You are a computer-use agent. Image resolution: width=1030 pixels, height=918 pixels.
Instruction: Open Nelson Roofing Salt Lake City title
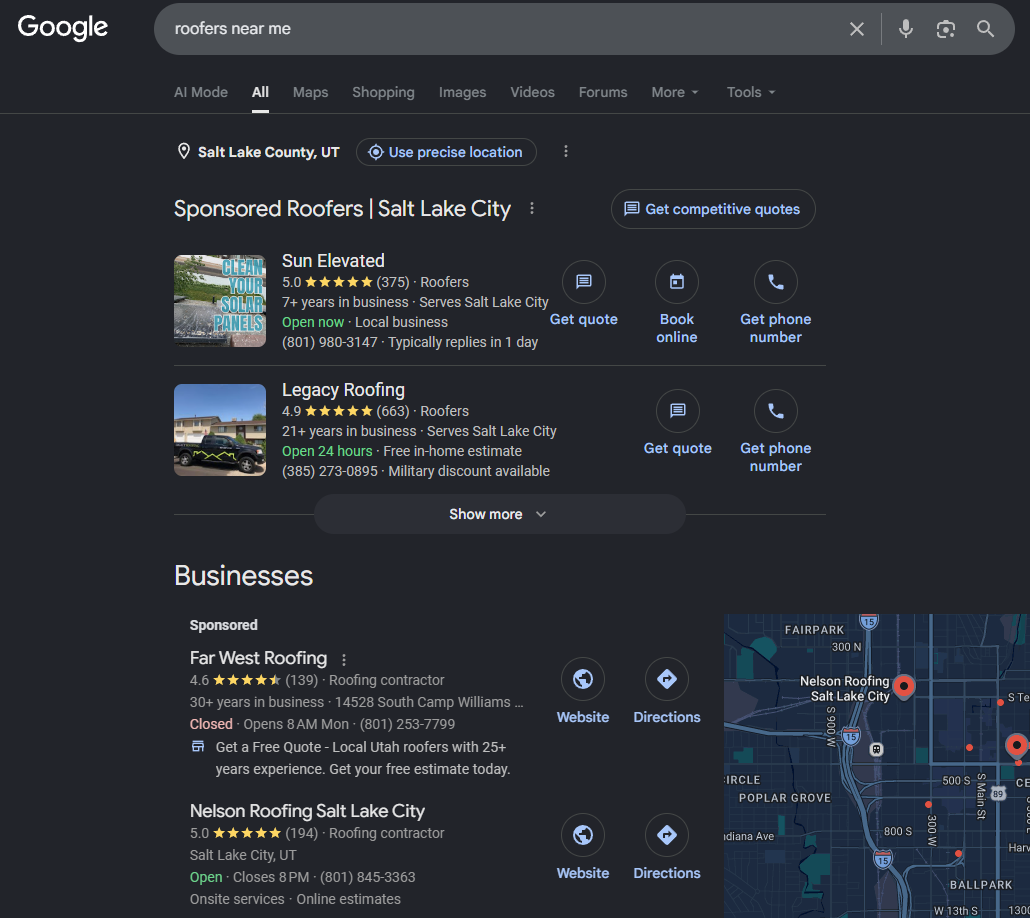point(307,811)
